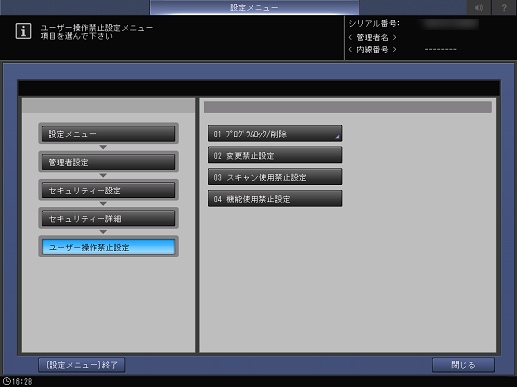517x387 pixels.
Task: Go back to 設定メニュー breadcrumb button
Action: [109, 134]
